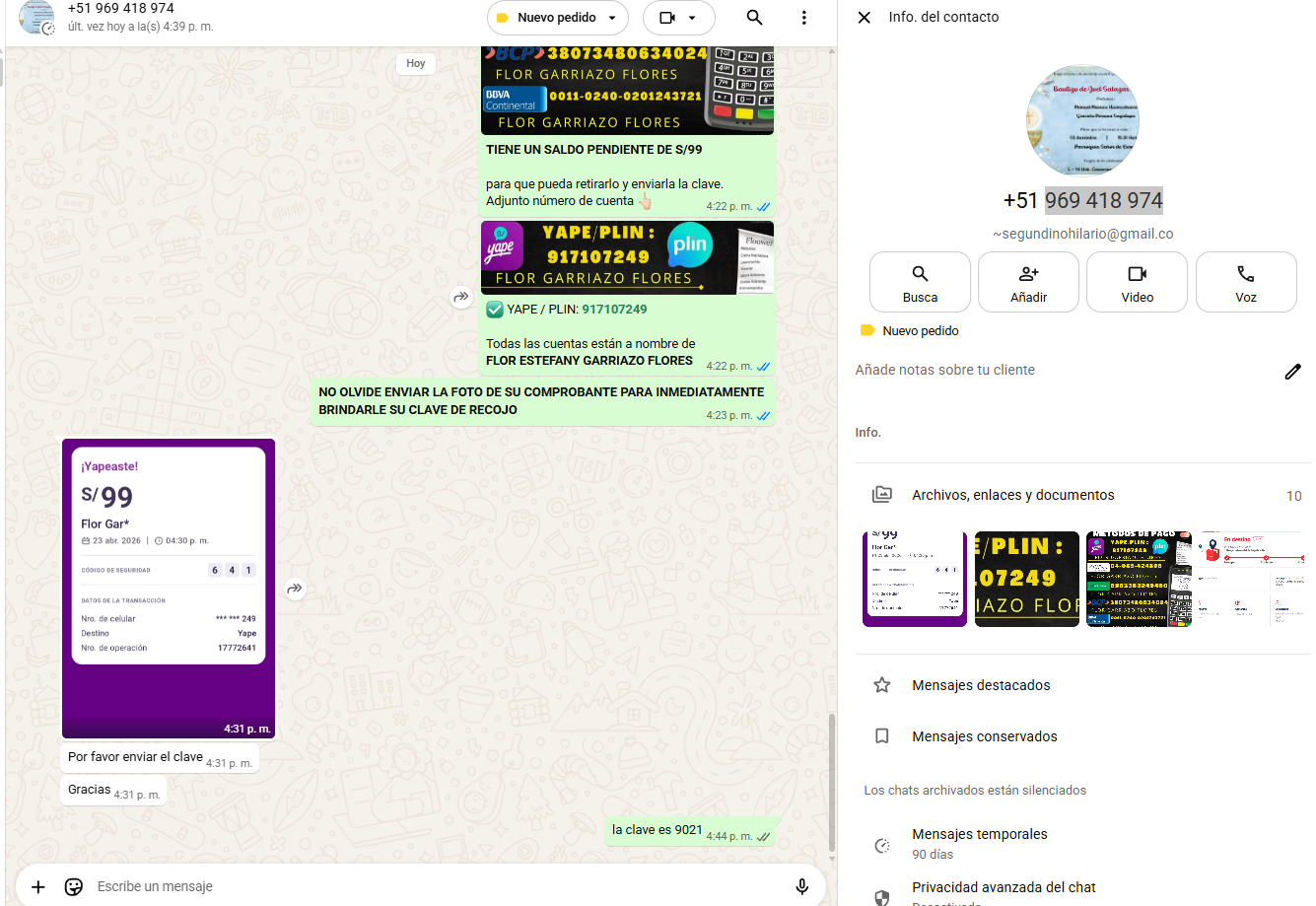Open Archivos, enlaces y documentos section
Image resolution: width=1316 pixels, height=906 pixels.
click(1012, 495)
